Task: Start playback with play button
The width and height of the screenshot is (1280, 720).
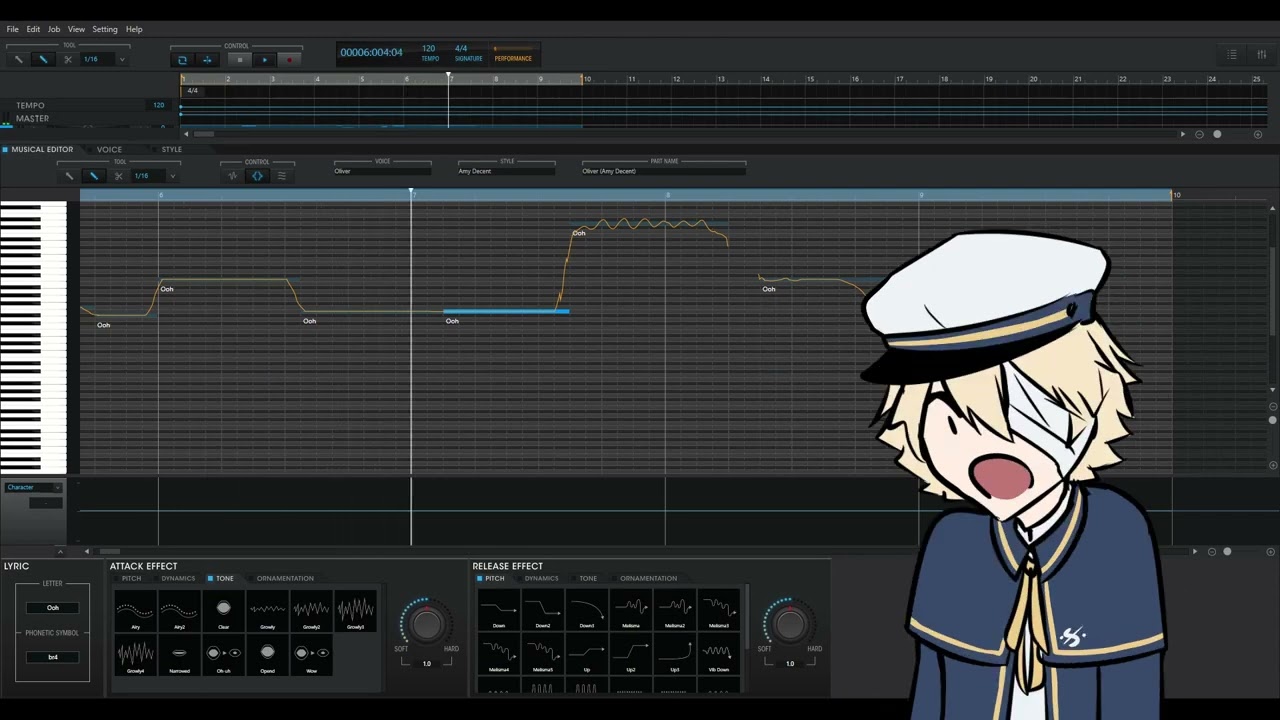Action: pyautogui.click(x=265, y=60)
